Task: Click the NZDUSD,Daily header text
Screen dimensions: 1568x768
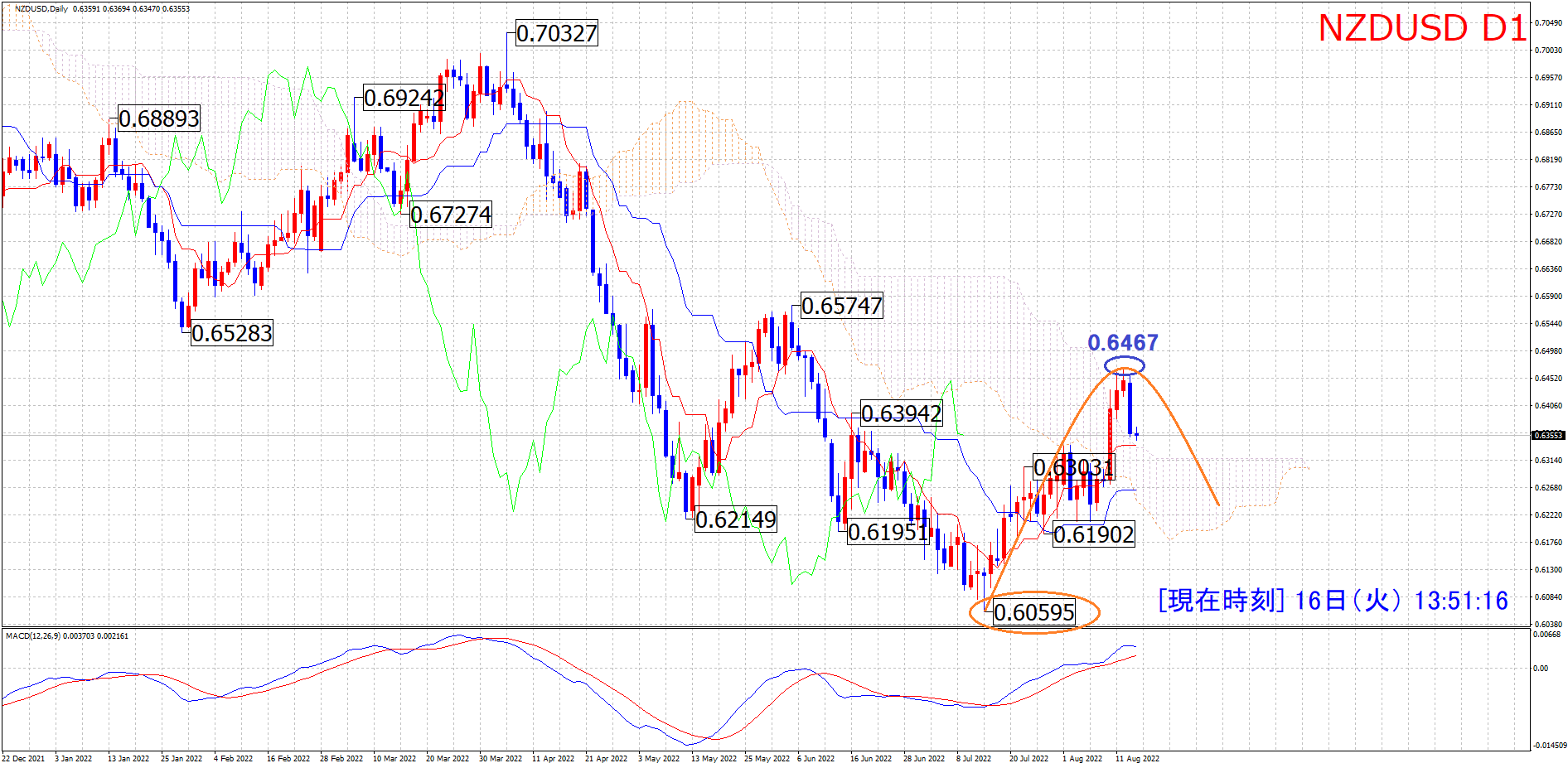Action: 41,9
